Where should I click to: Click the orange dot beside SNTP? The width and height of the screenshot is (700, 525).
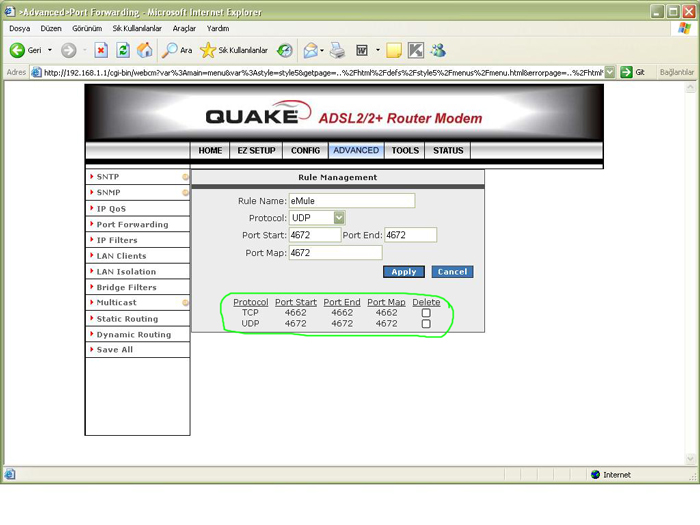(x=185, y=177)
